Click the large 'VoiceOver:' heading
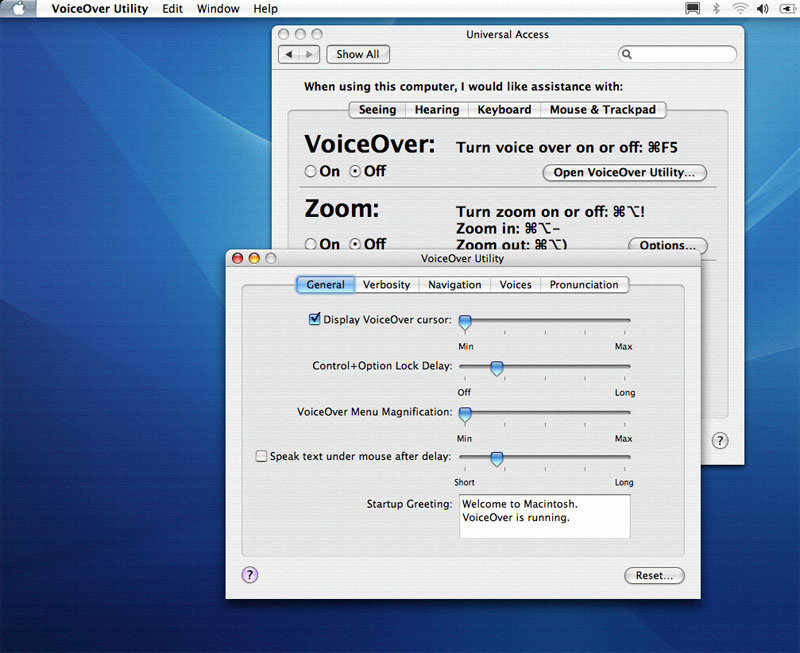Screen dimensions: 800x653 (x=370, y=144)
